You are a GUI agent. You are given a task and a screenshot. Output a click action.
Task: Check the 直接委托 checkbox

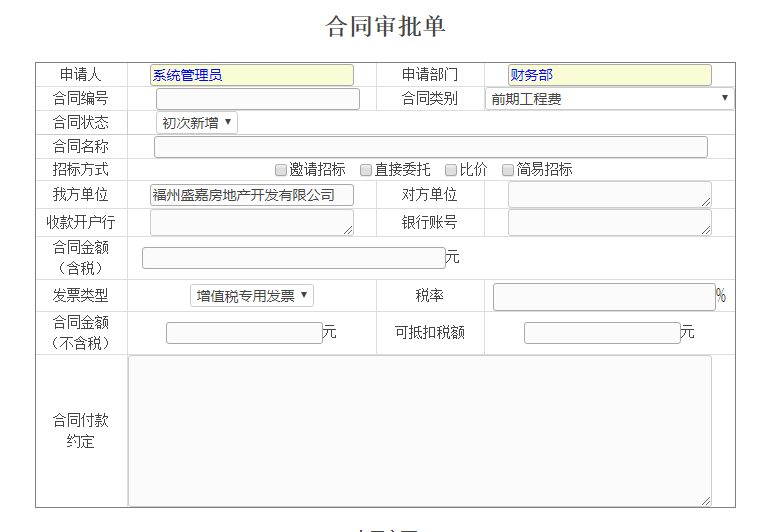point(367,170)
